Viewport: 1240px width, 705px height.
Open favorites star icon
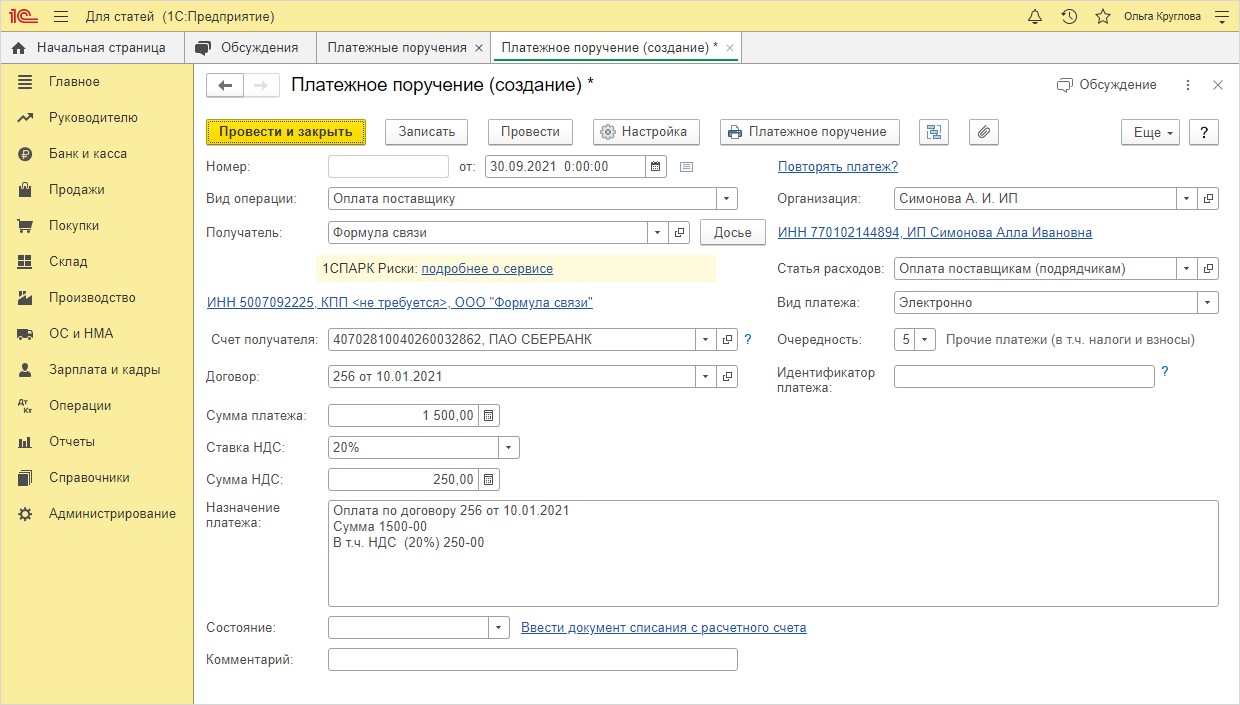click(x=1103, y=17)
